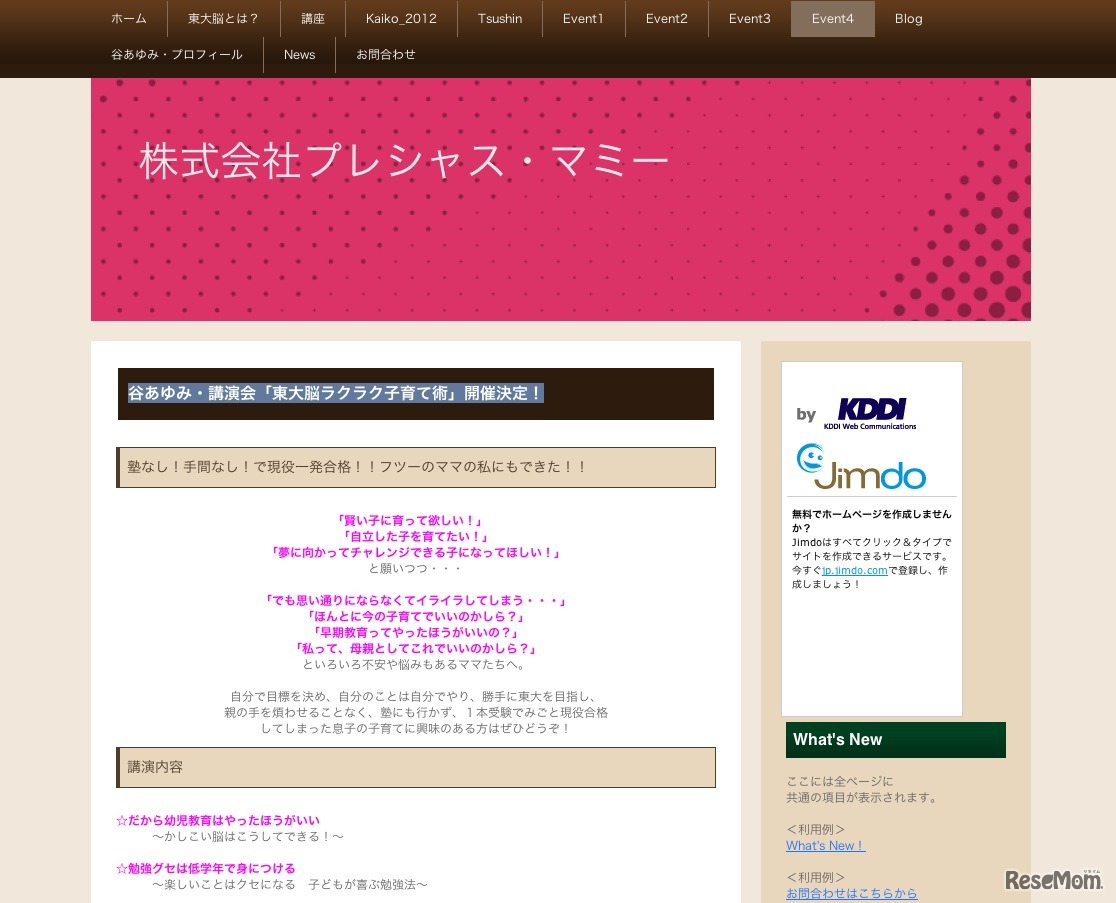
Task: Select the 講座 menu item
Action: point(312,18)
